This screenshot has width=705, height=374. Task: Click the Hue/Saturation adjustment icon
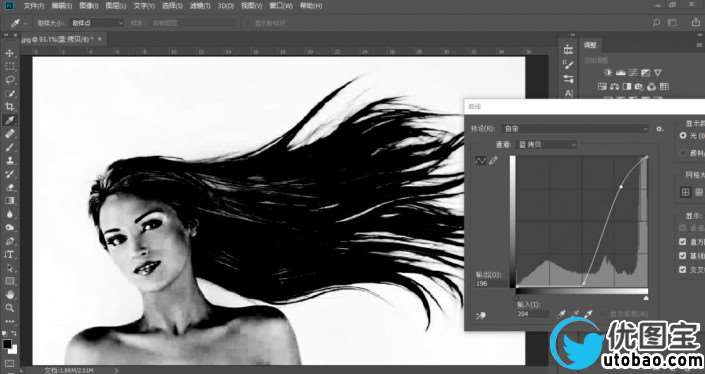[x=602, y=86]
